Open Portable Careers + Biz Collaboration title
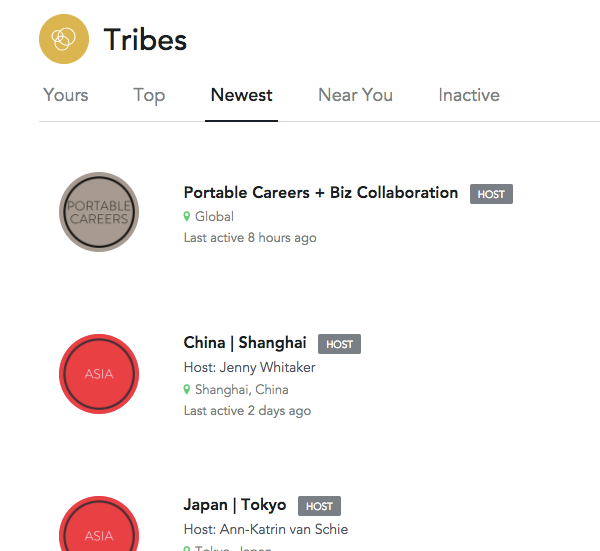 tap(321, 192)
